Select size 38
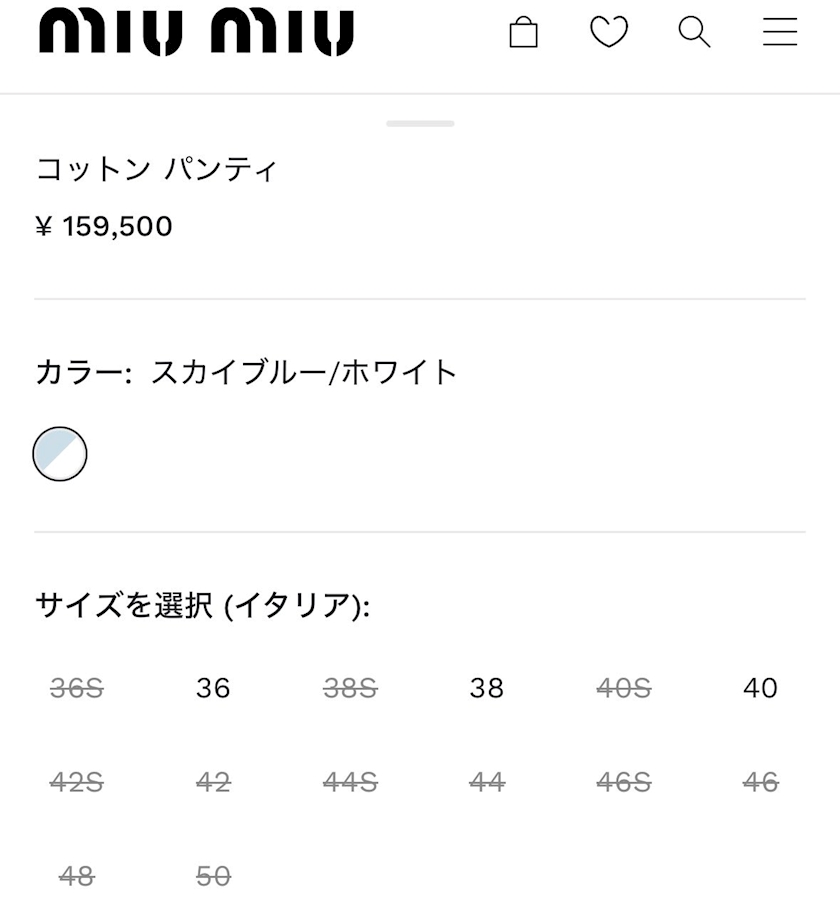This screenshot has width=840, height=920. (486, 688)
